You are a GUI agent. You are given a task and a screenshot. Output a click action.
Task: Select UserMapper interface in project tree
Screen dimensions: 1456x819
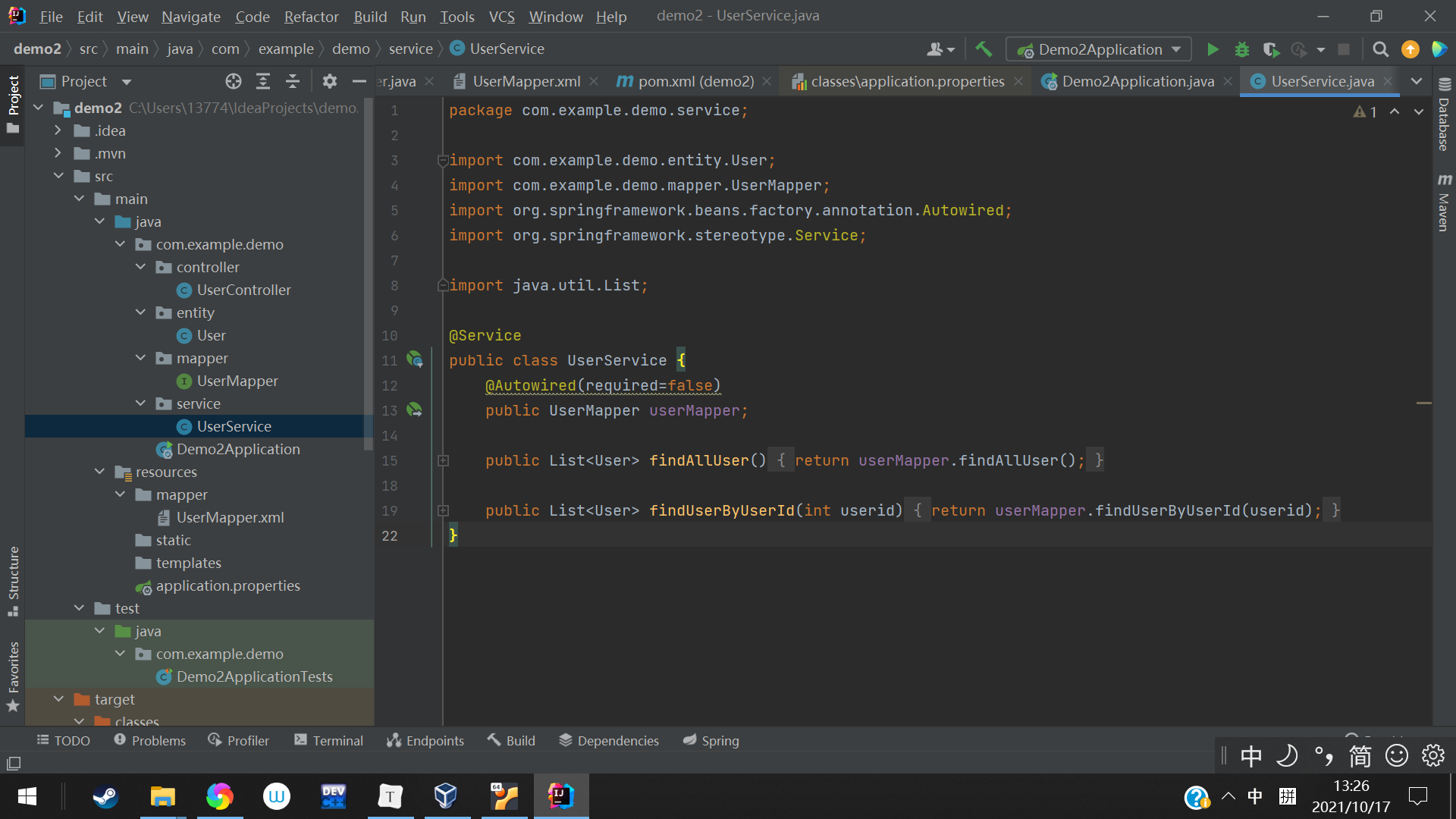pos(237,381)
